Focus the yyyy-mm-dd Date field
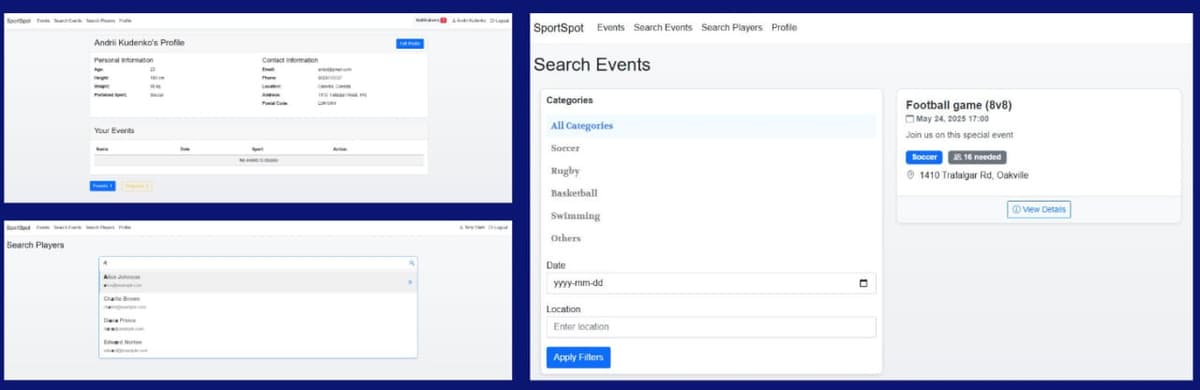This screenshot has width=1200, height=390. pyautogui.click(x=711, y=283)
